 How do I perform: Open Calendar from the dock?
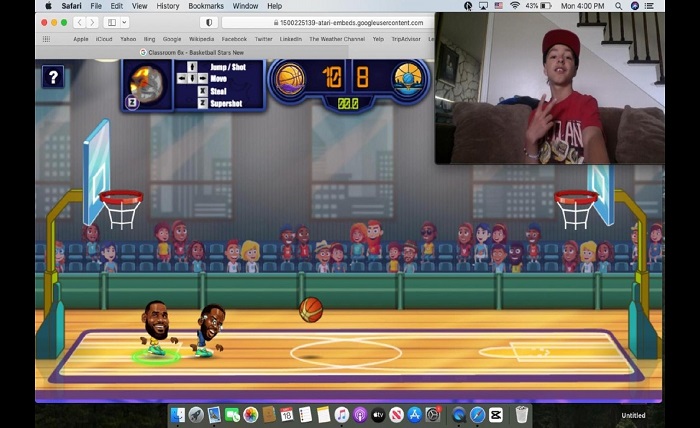click(287, 415)
